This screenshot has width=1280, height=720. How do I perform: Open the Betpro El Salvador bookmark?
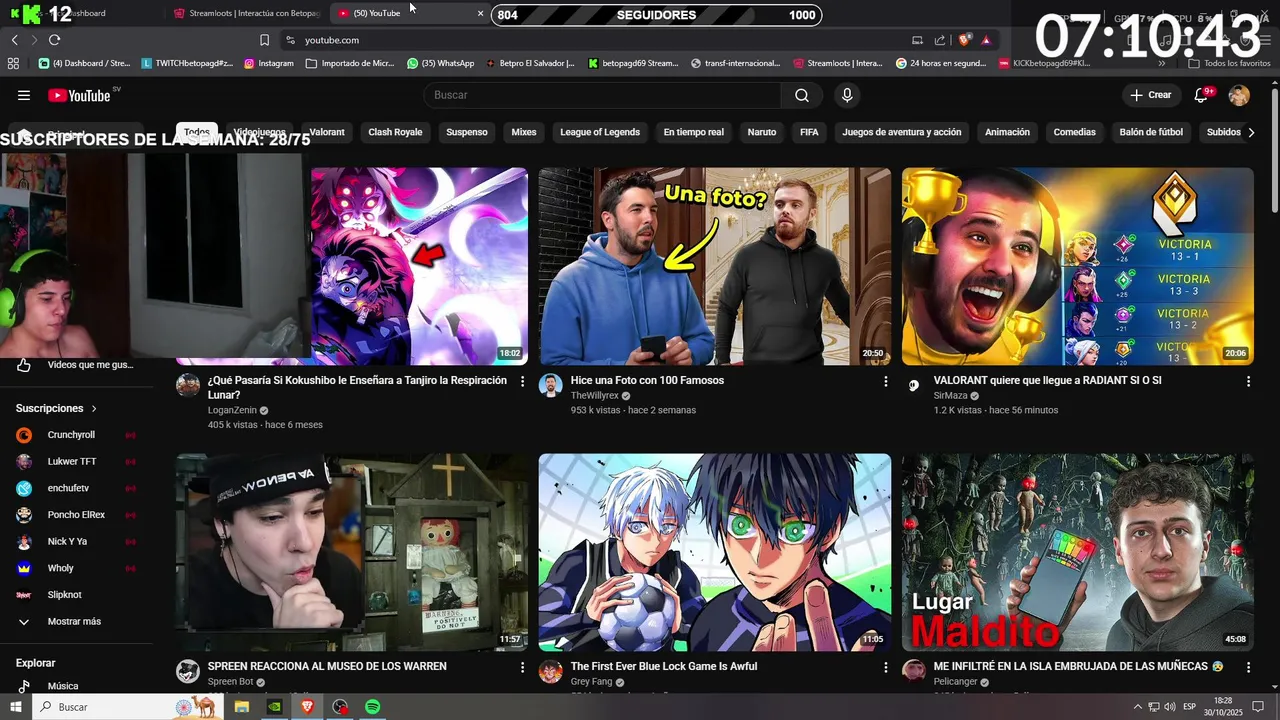click(x=530, y=63)
